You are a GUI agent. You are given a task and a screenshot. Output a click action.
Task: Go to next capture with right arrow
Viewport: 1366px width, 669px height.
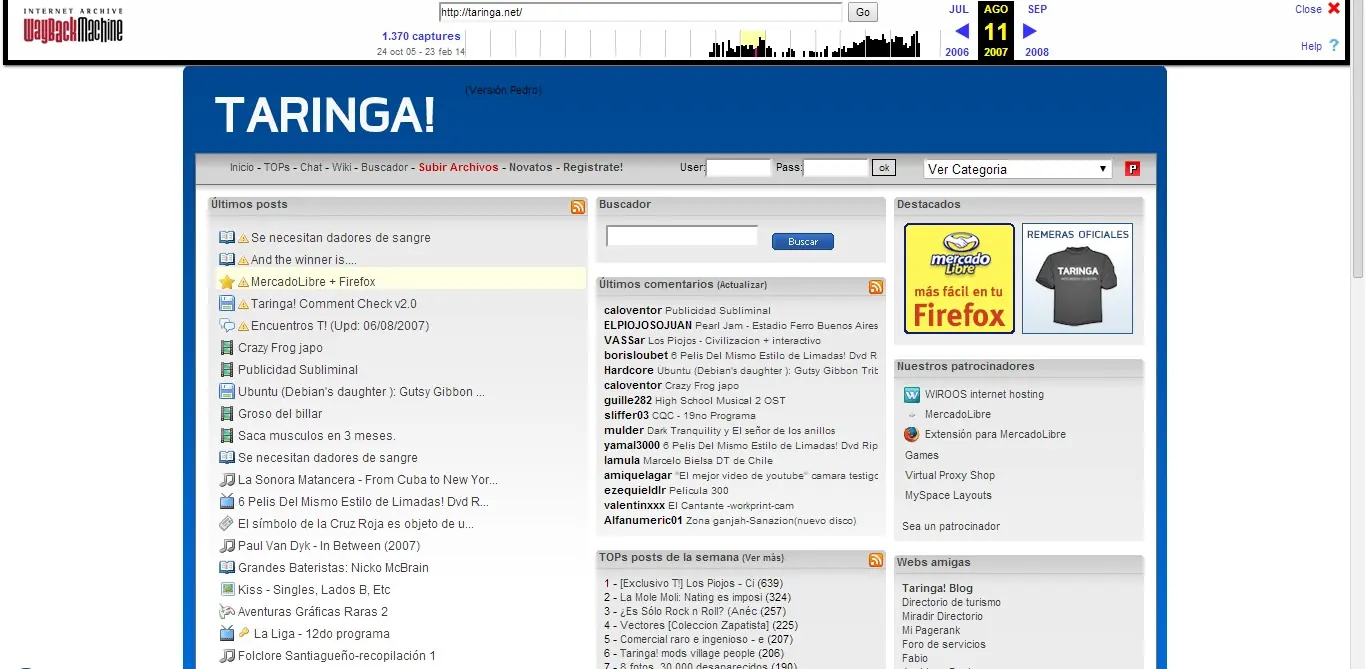click(1030, 31)
